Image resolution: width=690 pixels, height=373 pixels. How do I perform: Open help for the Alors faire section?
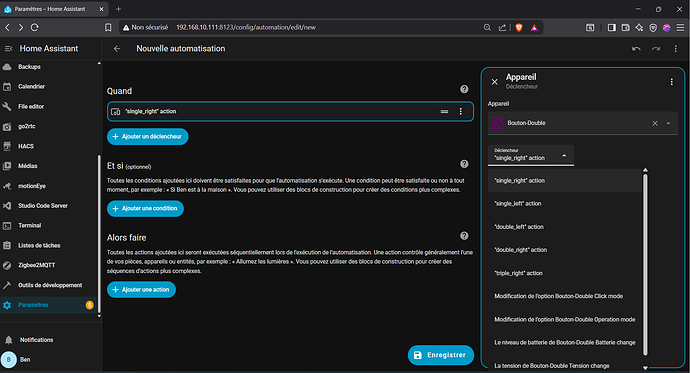[x=464, y=236]
